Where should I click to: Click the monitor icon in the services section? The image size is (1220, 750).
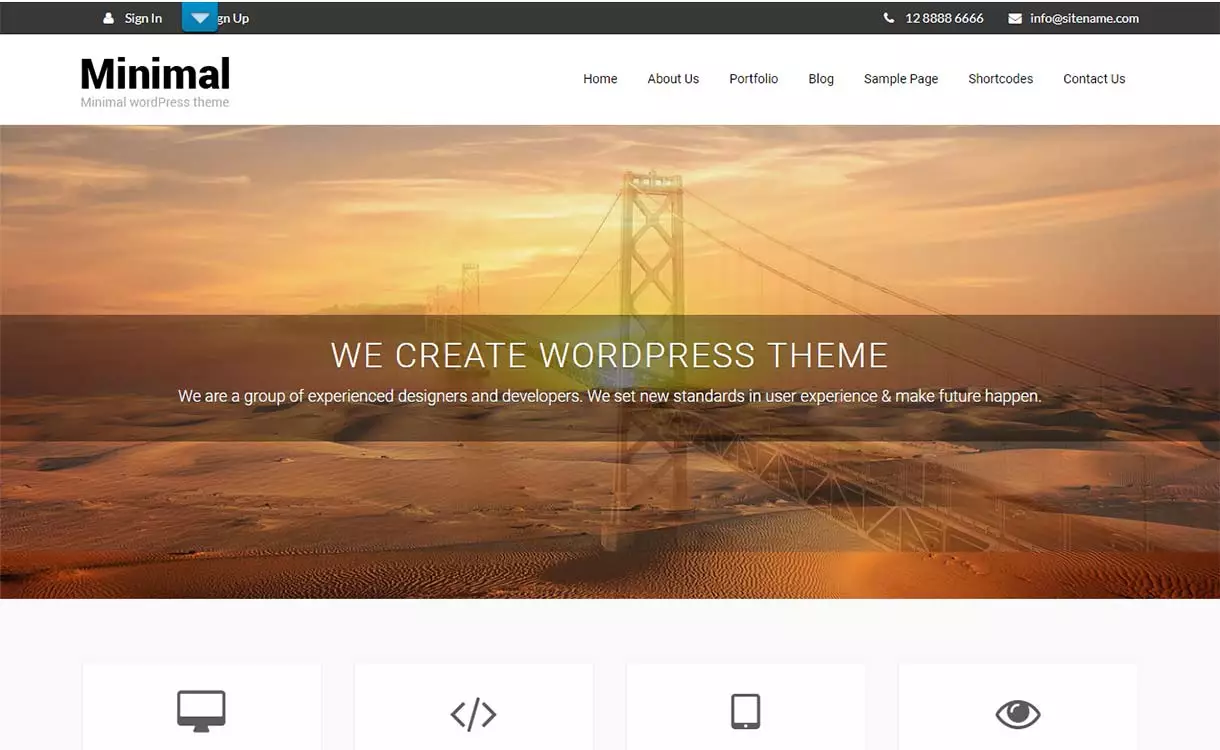pyautogui.click(x=201, y=713)
